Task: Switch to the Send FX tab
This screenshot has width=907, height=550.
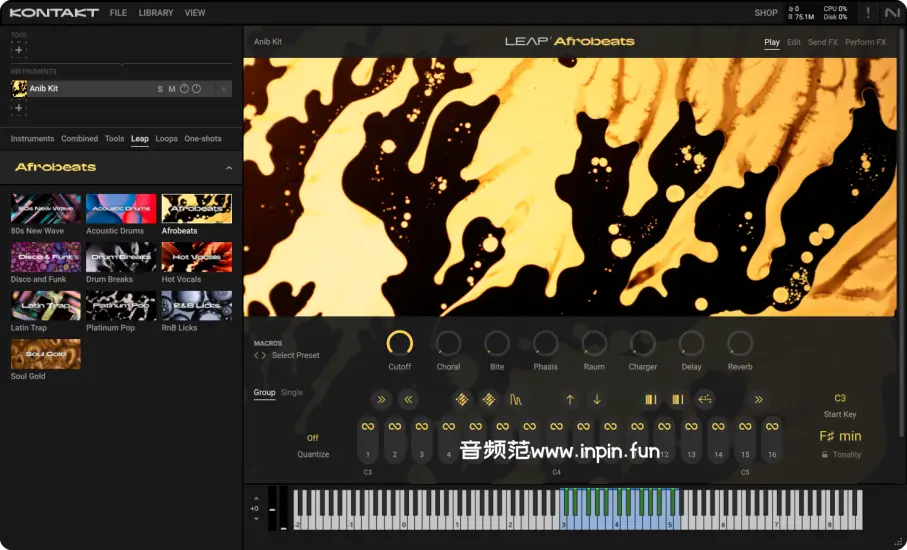Action: 822,42
